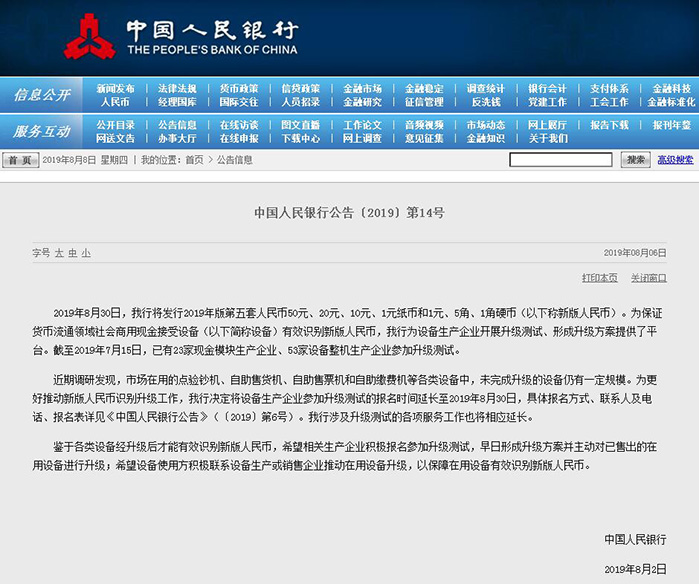699x584 pixels.
Task: Open the 法律法规 menu item
Action: pyautogui.click(x=177, y=89)
